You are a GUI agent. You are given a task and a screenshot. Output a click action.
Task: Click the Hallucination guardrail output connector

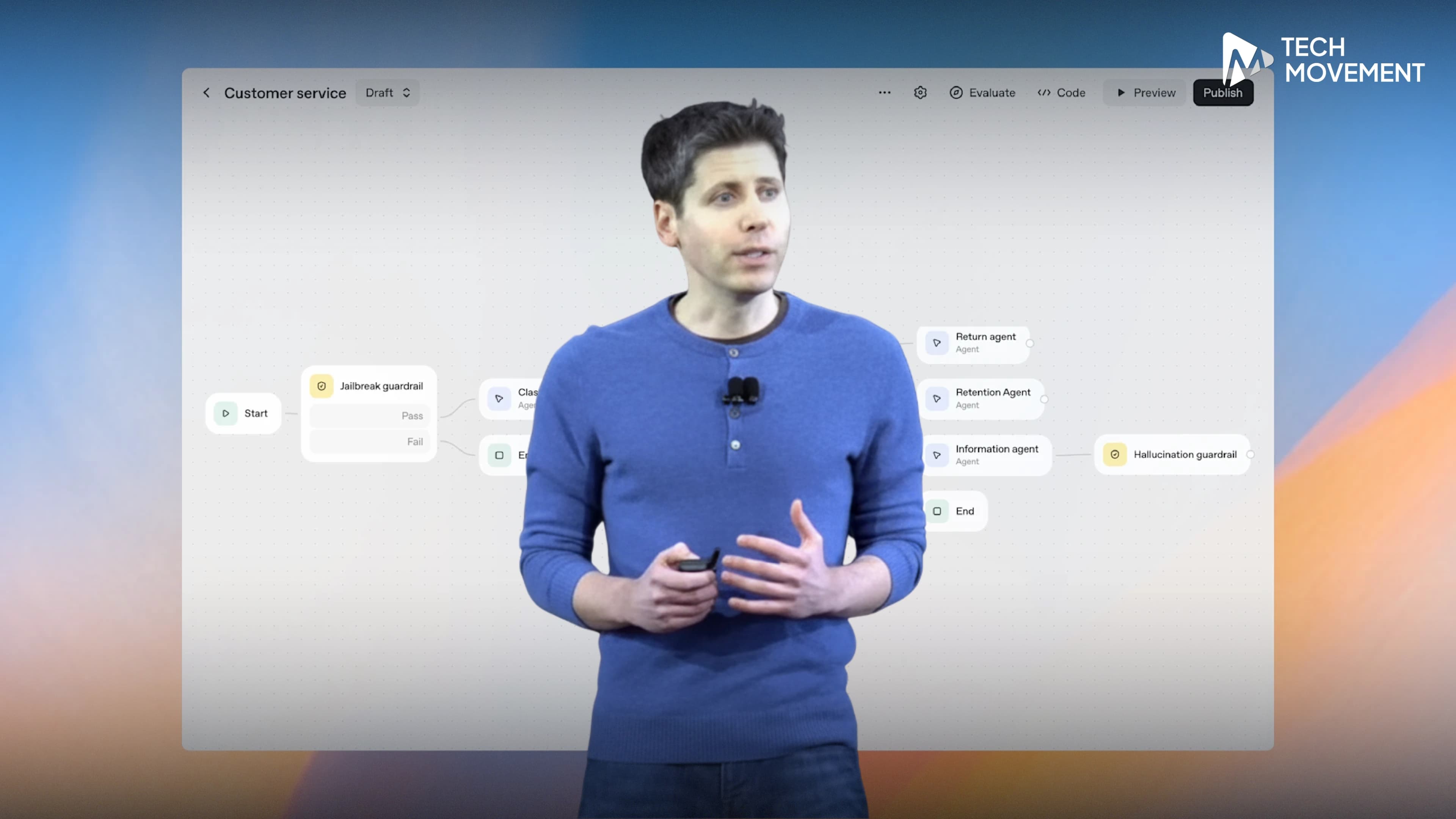[x=1250, y=455]
